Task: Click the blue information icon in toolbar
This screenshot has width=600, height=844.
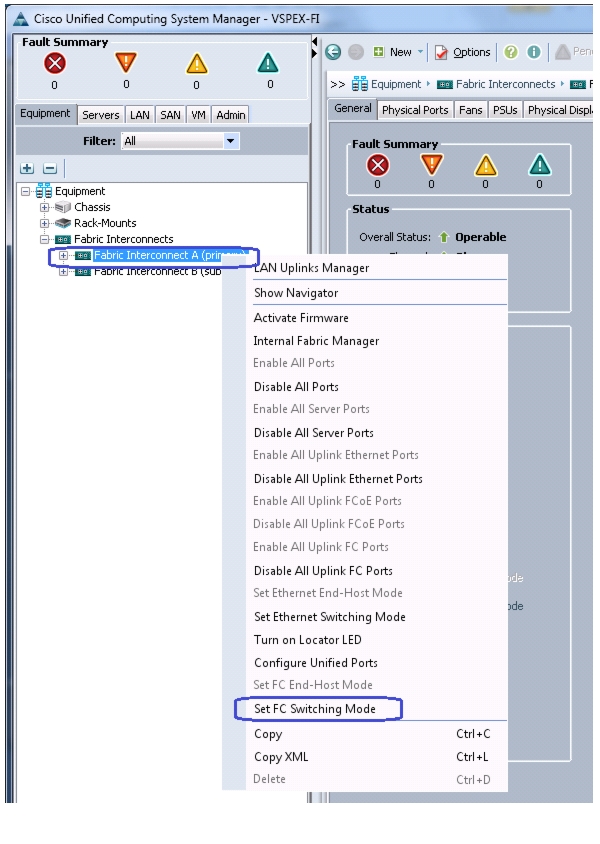Action: point(534,52)
